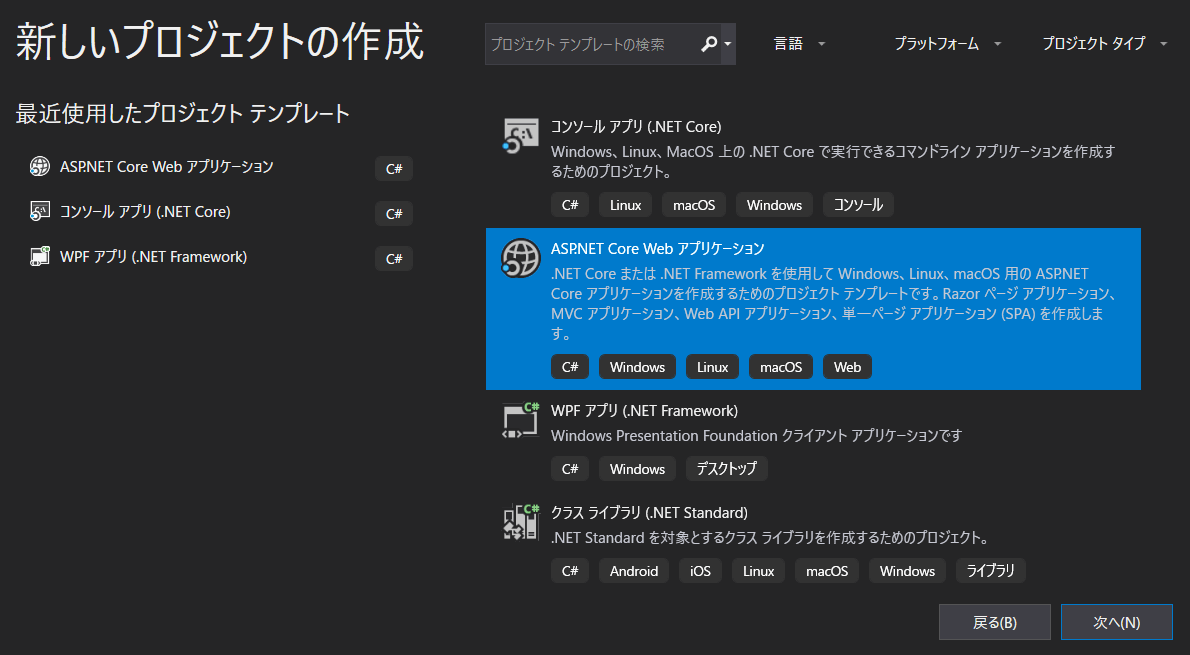Image resolution: width=1190 pixels, height=655 pixels.
Task: Click the コンソール アプリ template icon in list
Action: pos(521,137)
